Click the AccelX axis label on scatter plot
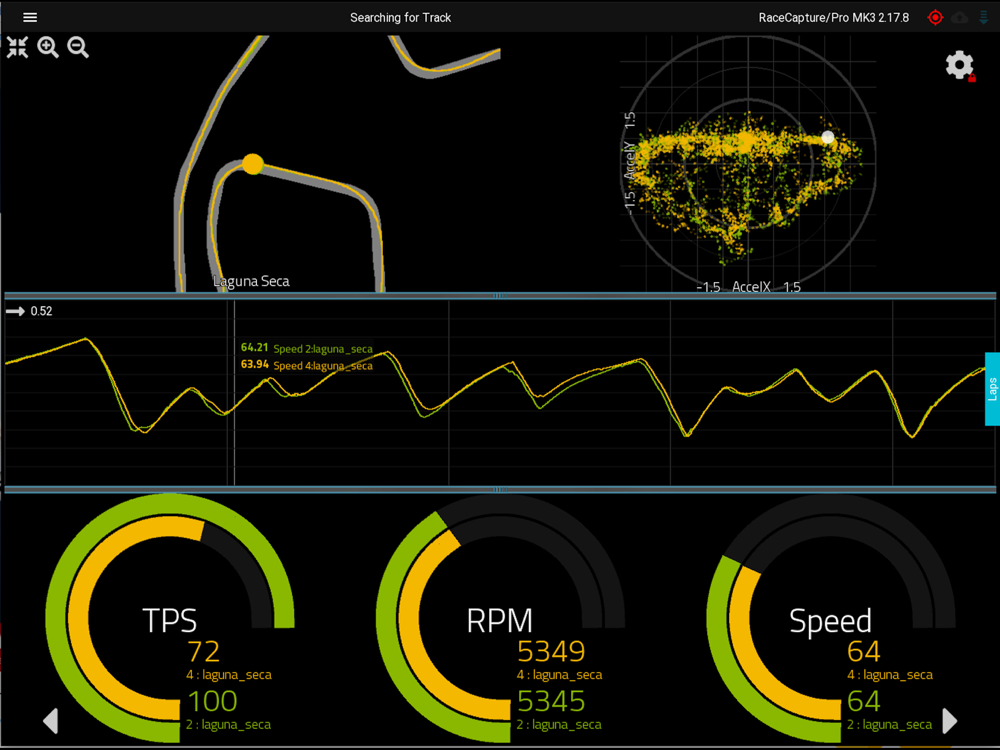The image size is (1000, 750). [x=751, y=287]
